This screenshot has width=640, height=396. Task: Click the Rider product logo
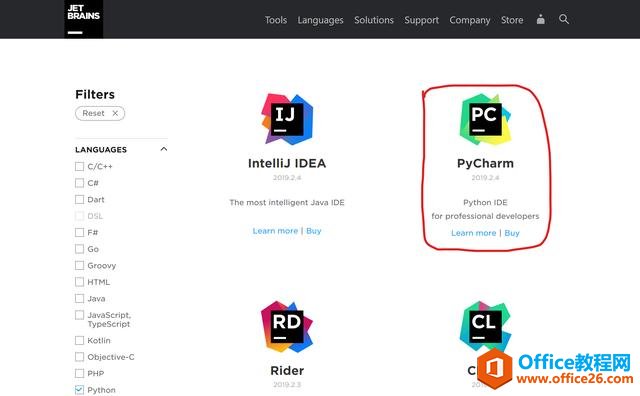click(287, 327)
